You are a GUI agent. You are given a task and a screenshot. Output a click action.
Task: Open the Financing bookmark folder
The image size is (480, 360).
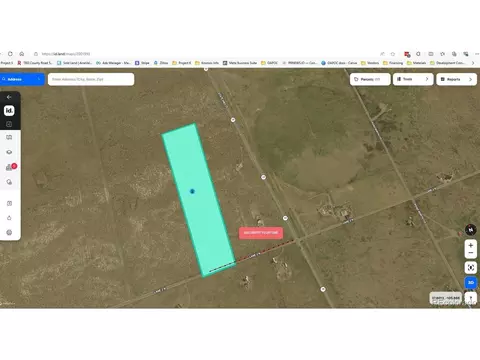tap(393, 63)
